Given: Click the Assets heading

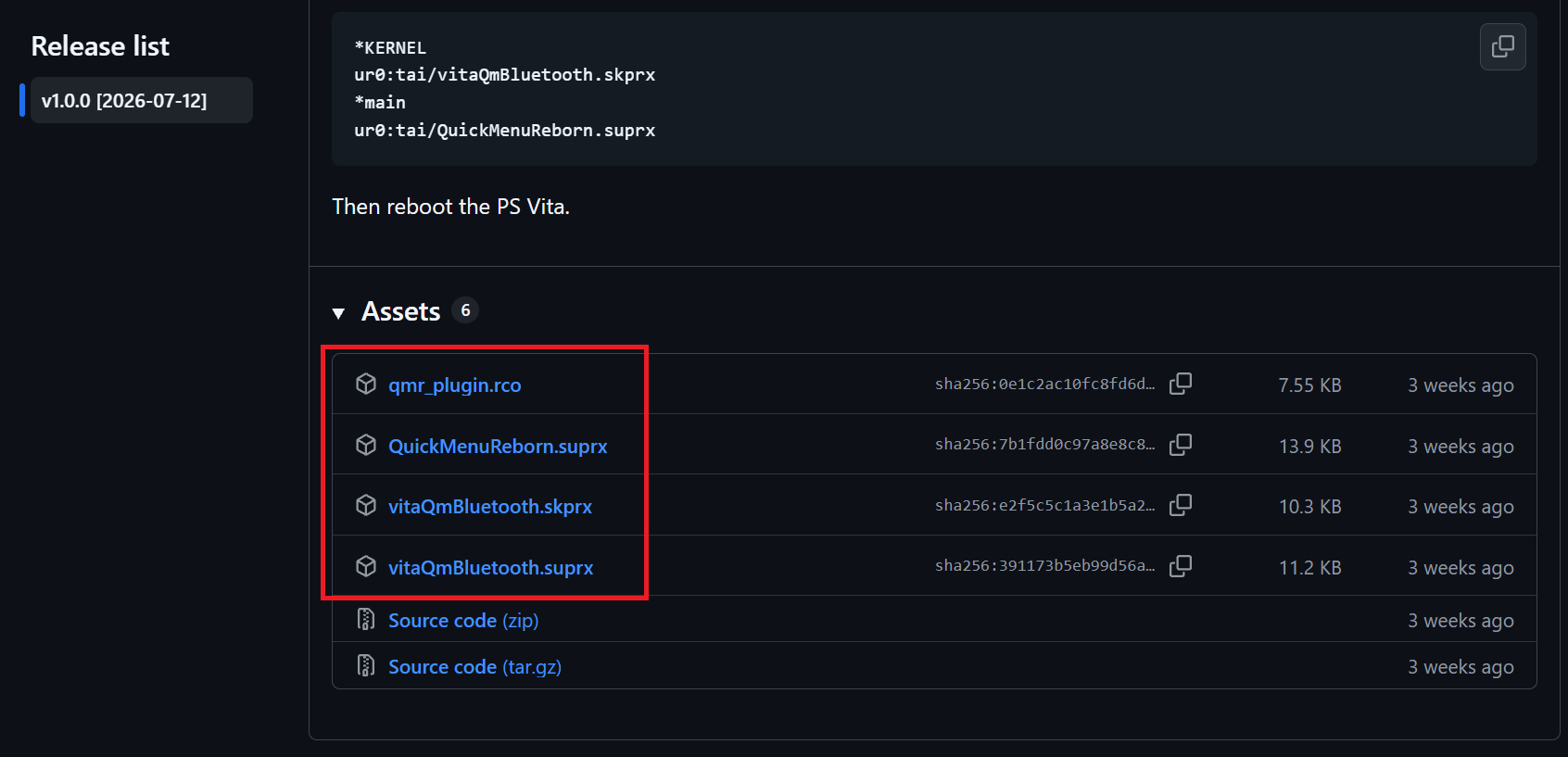Looking at the screenshot, I should point(400,311).
